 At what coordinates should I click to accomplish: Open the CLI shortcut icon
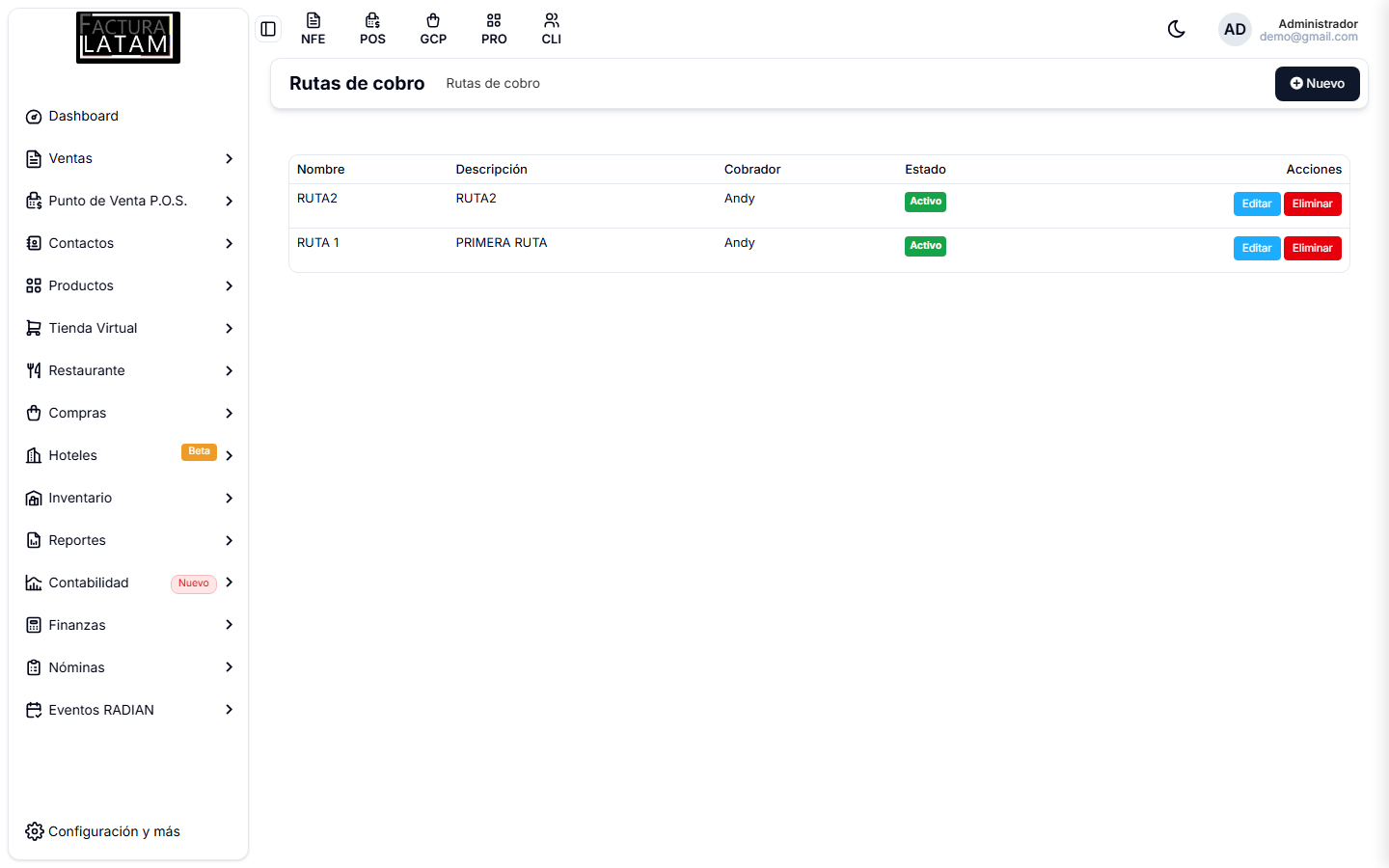point(552,29)
